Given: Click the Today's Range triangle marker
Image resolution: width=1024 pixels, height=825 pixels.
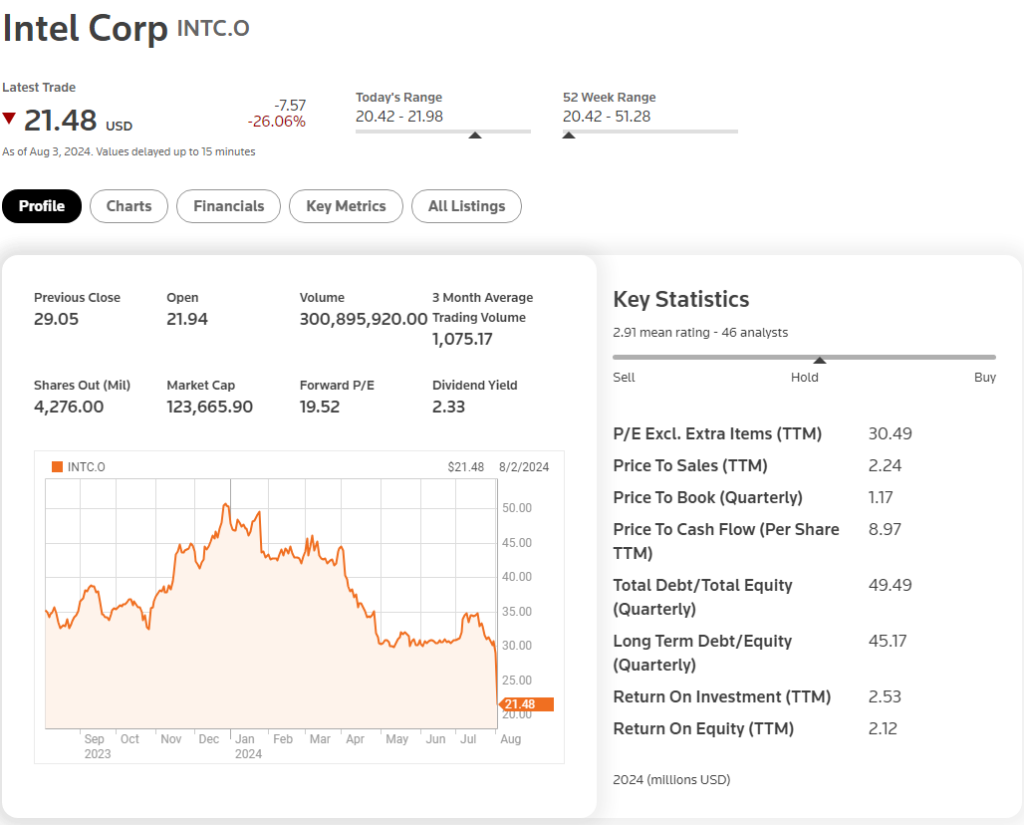Looking at the screenshot, I should (x=475, y=135).
